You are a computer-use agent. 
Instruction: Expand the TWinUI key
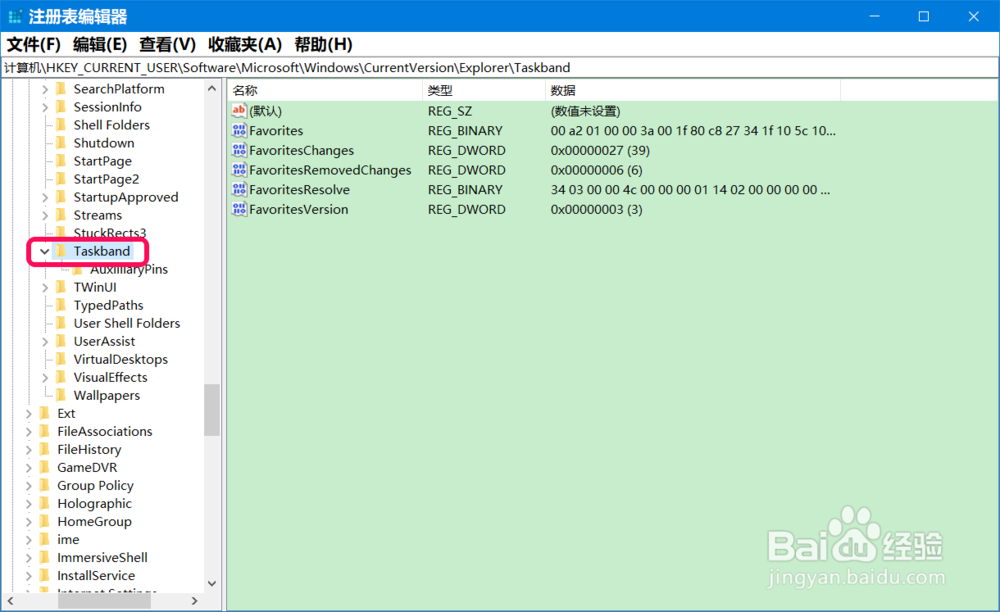(x=43, y=287)
